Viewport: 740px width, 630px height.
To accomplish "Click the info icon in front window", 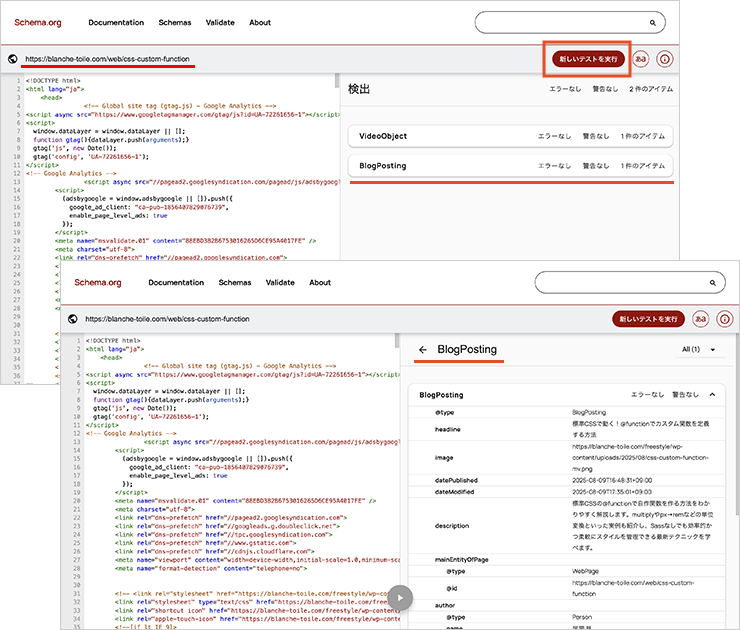I will point(724,319).
